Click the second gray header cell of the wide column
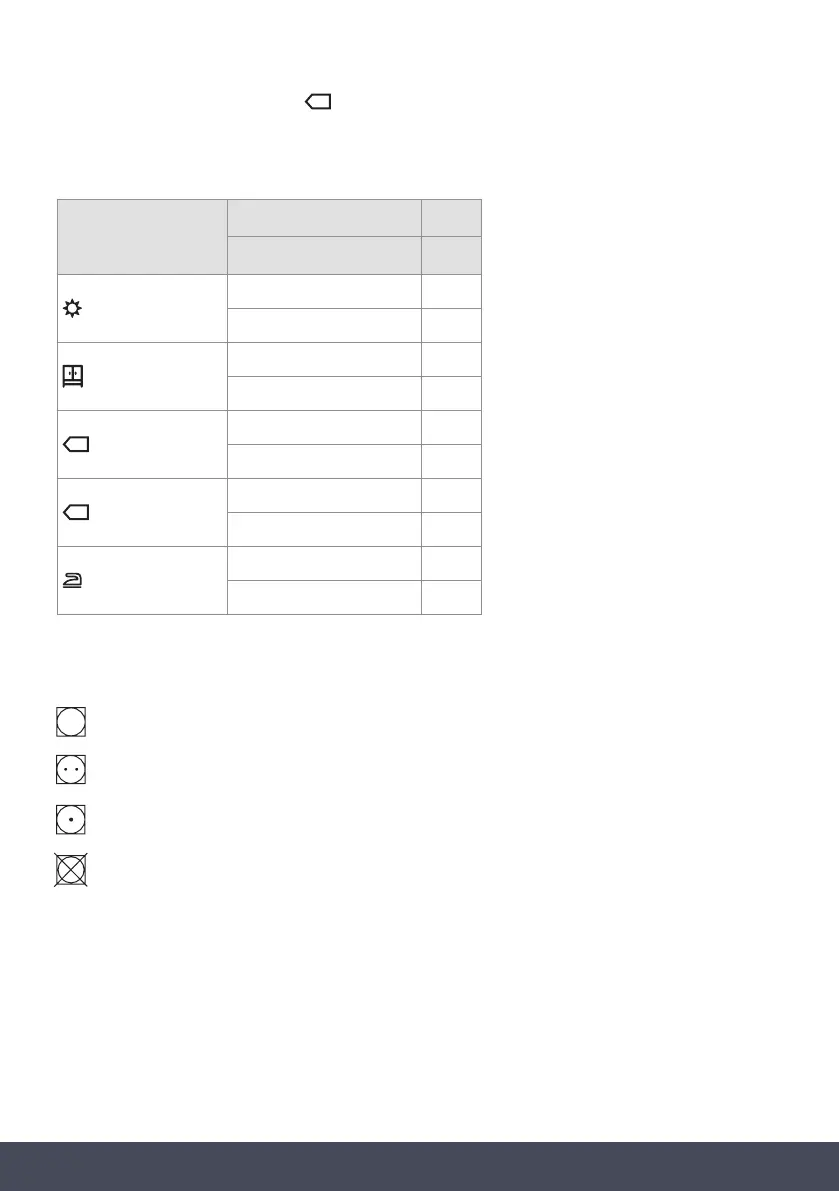The width and height of the screenshot is (839, 1191). click(x=325, y=256)
